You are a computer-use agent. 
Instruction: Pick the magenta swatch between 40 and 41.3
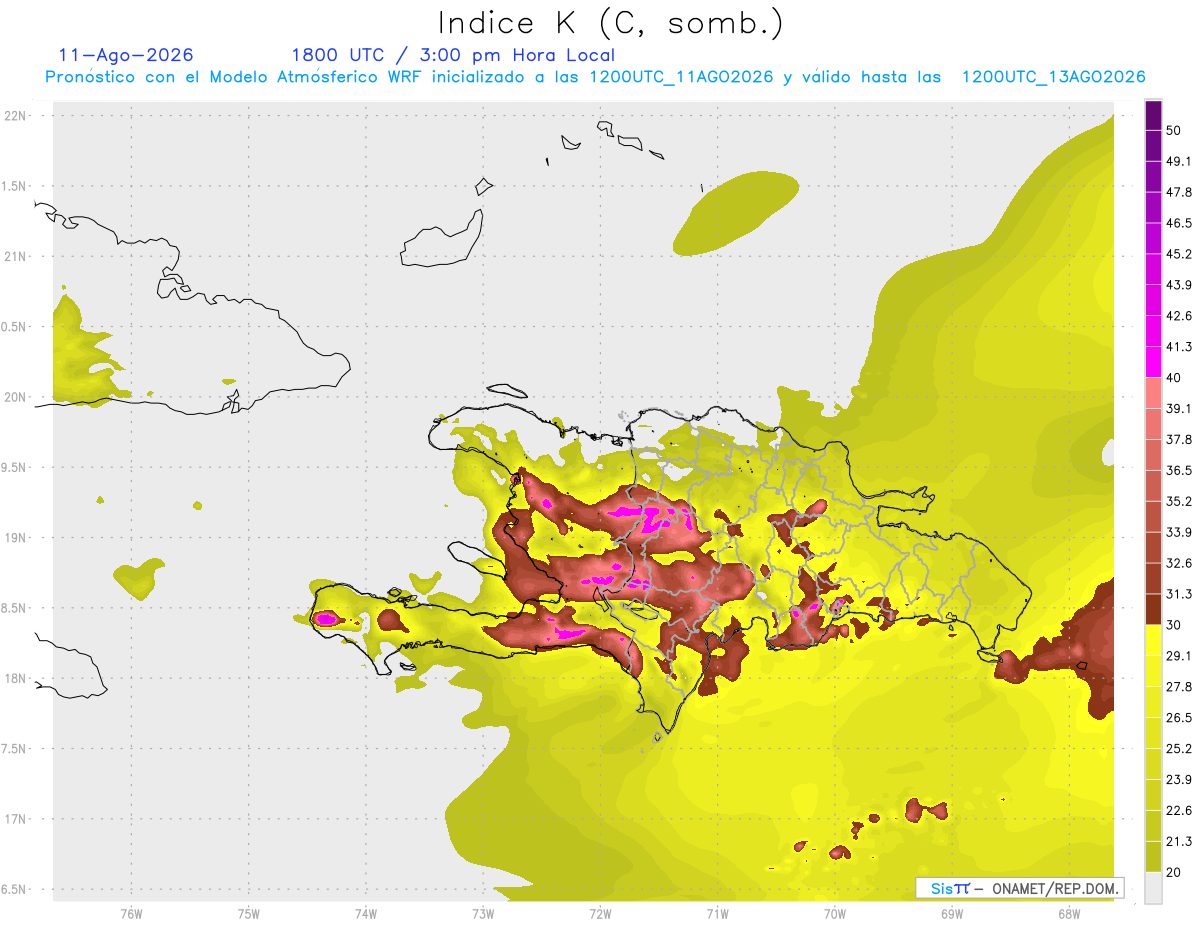click(x=1153, y=362)
